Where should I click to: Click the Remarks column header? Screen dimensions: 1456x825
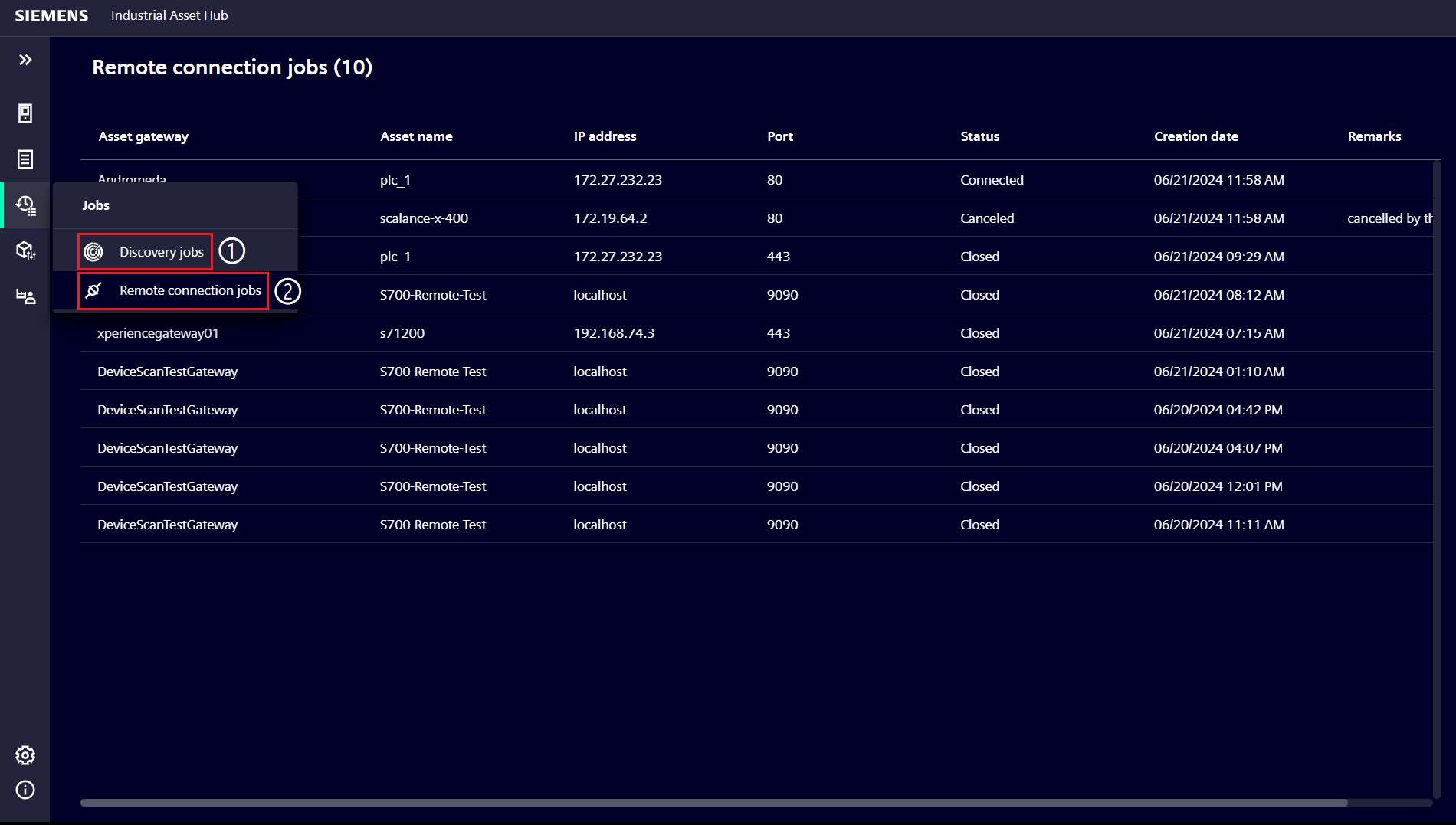[x=1375, y=136]
